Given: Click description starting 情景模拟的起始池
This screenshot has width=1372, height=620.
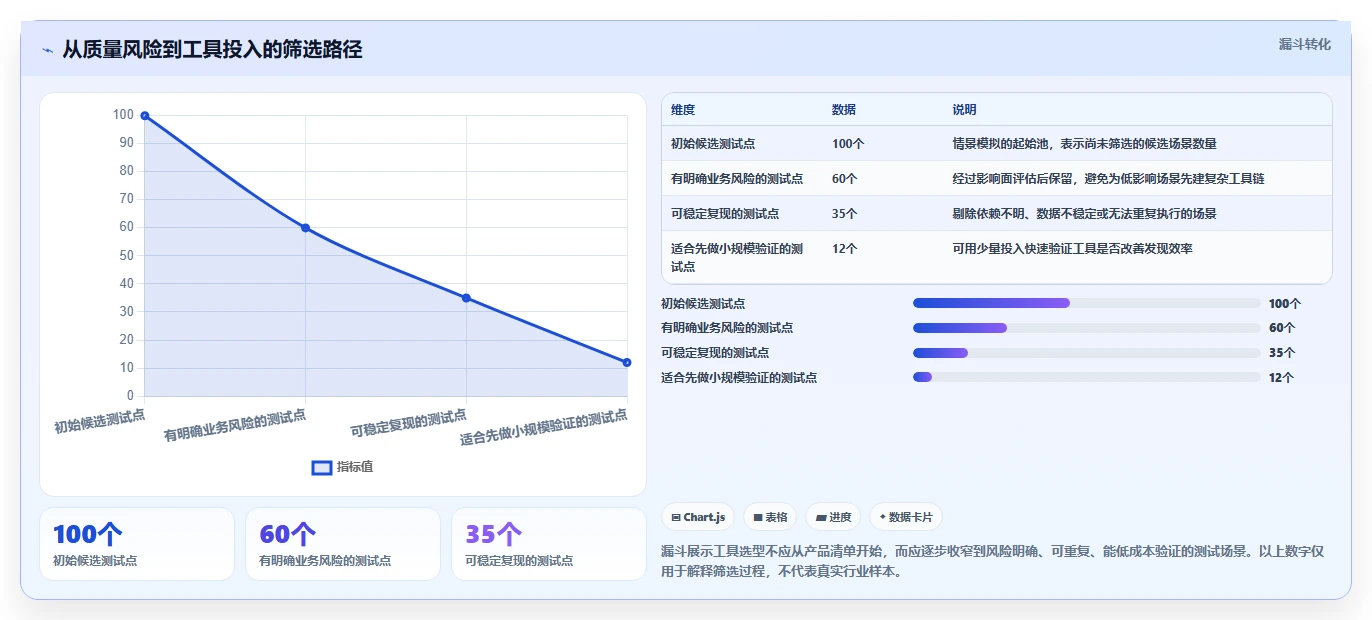Looking at the screenshot, I should pos(1085,144).
